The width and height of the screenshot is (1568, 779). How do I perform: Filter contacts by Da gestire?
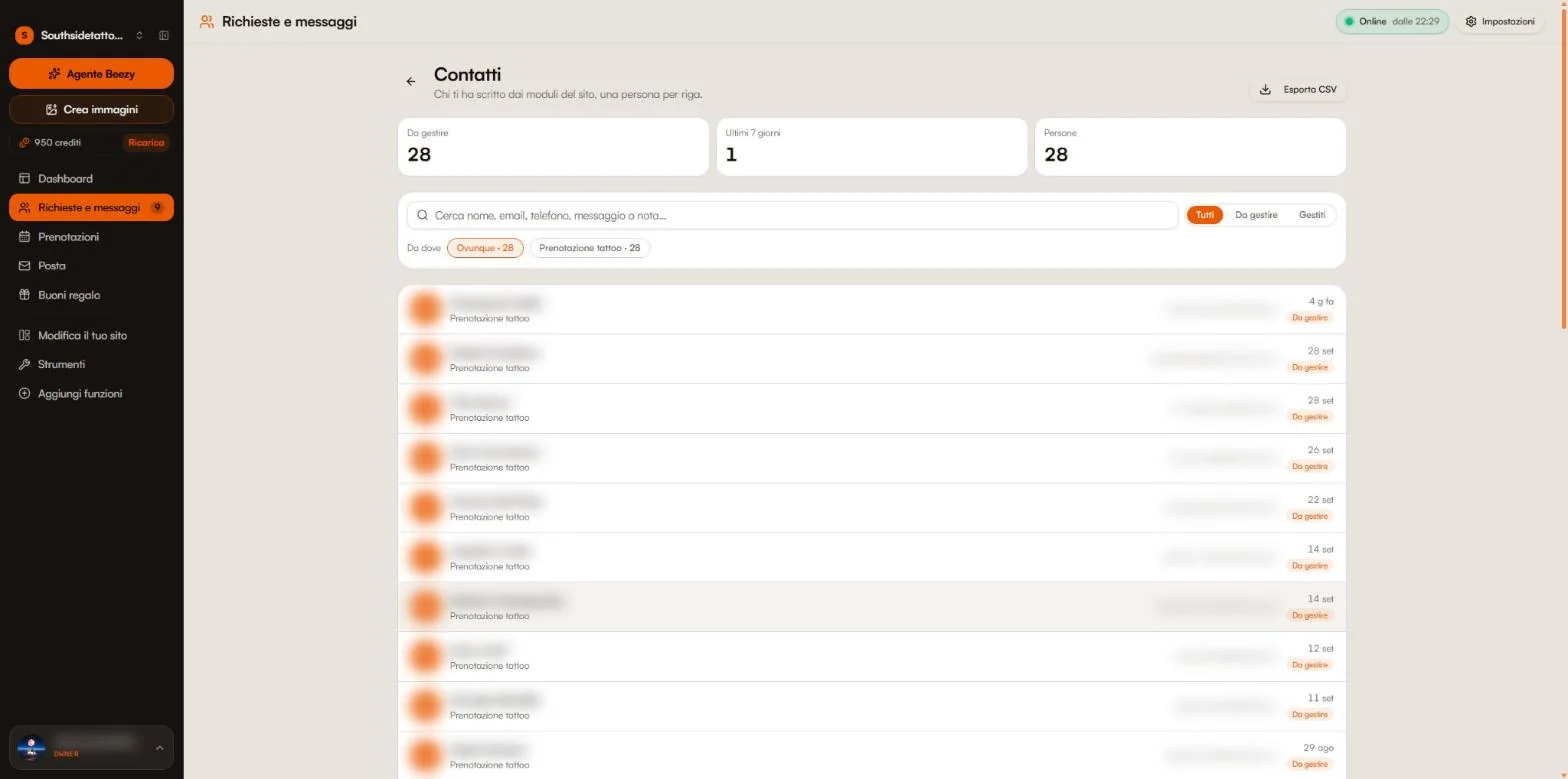pos(1256,215)
